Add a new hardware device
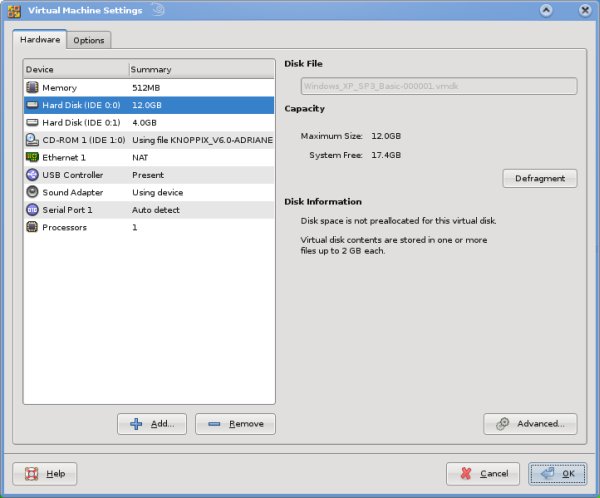The height and width of the screenshot is (498, 600). (152, 424)
